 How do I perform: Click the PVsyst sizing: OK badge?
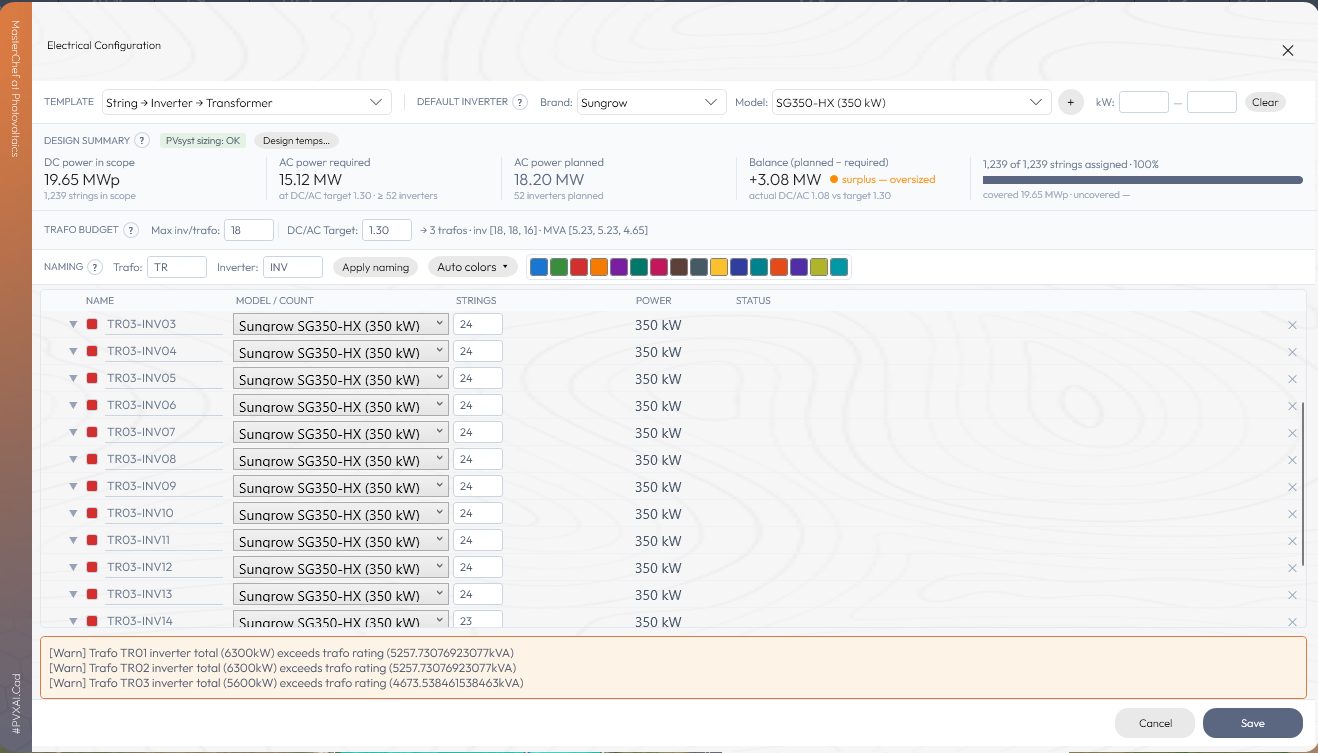point(203,140)
